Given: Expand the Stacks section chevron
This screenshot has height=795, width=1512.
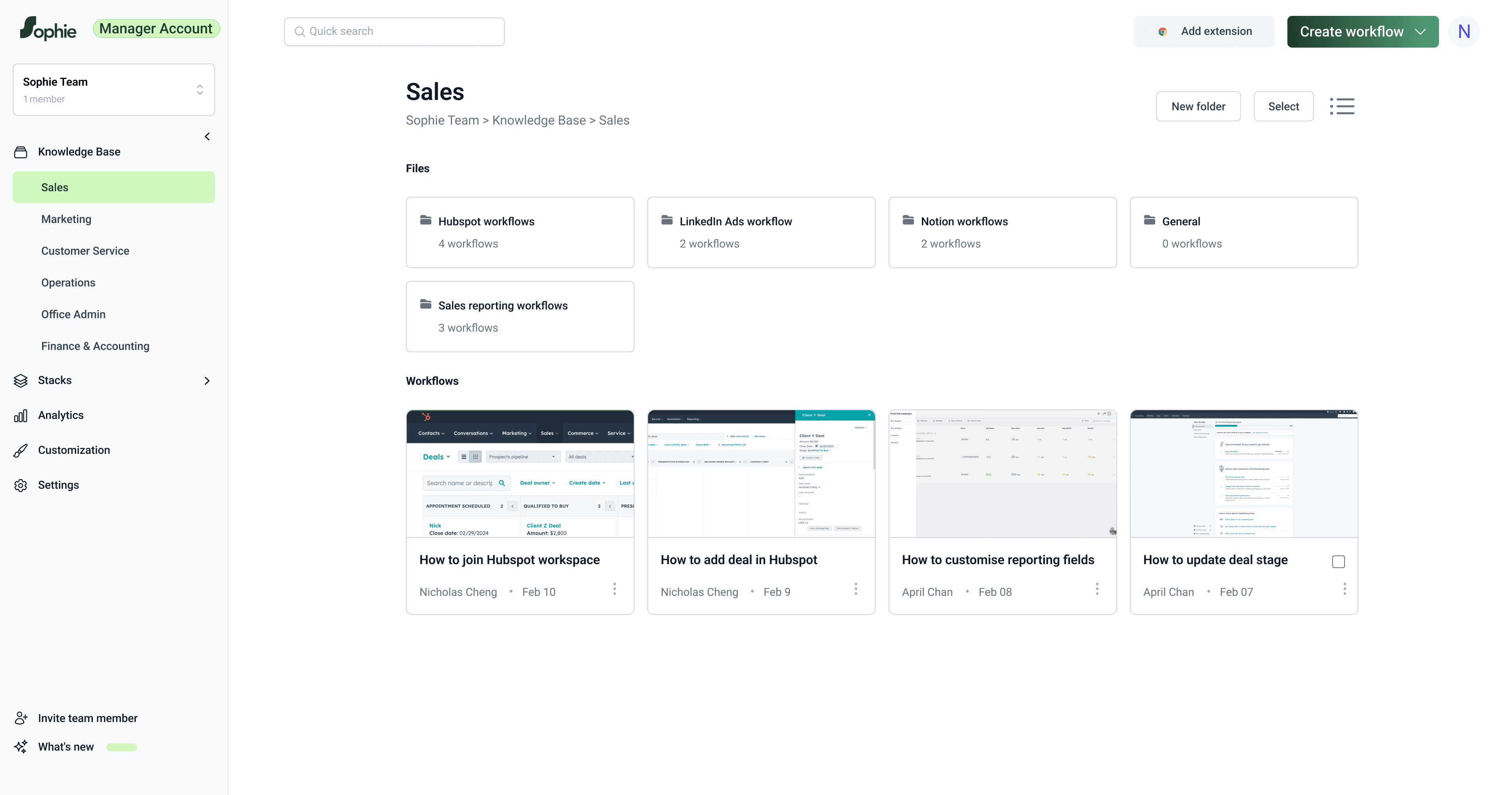Looking at the screenshot, I should [207, 381].
